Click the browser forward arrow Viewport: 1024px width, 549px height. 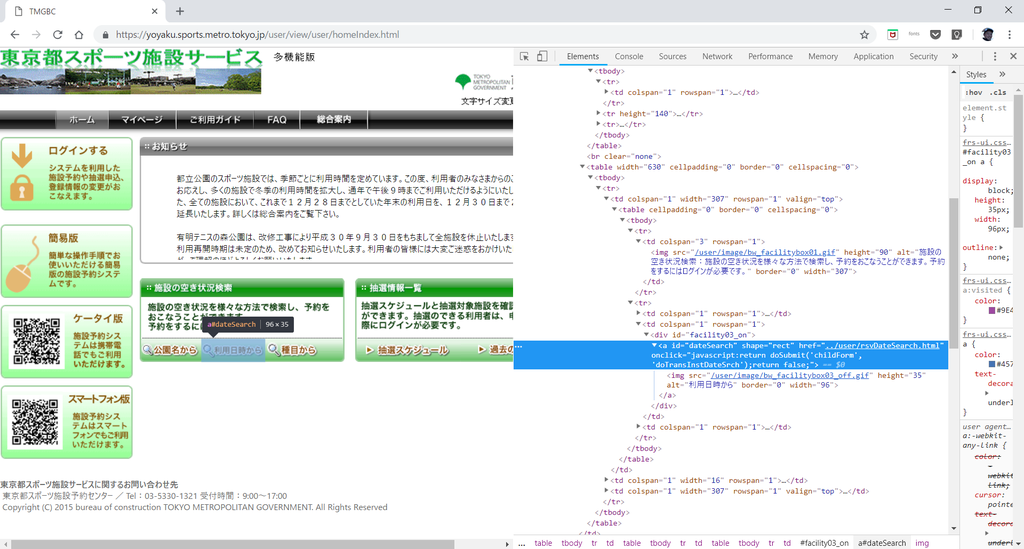coord(36,35)
